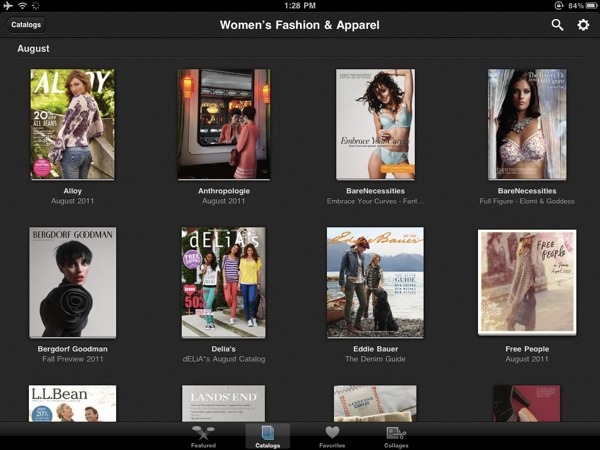
Task: Click 'The Denim Guide' subtitle
Action: coord(375,359)
